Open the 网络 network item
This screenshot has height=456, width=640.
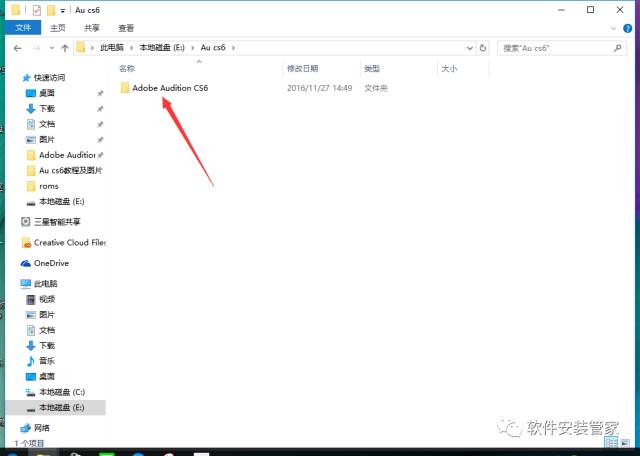pos(42,427)
